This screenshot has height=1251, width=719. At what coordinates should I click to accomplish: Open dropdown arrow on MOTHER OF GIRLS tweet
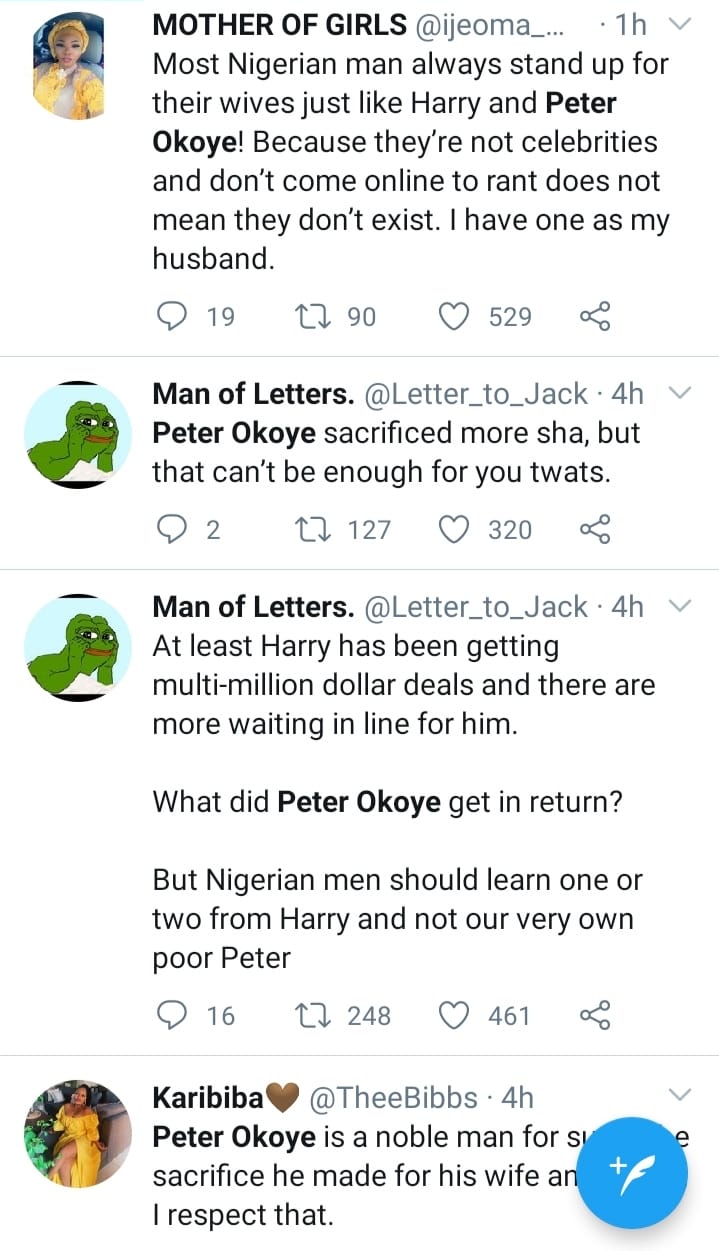pyautogui.click(x=680, y=25)
